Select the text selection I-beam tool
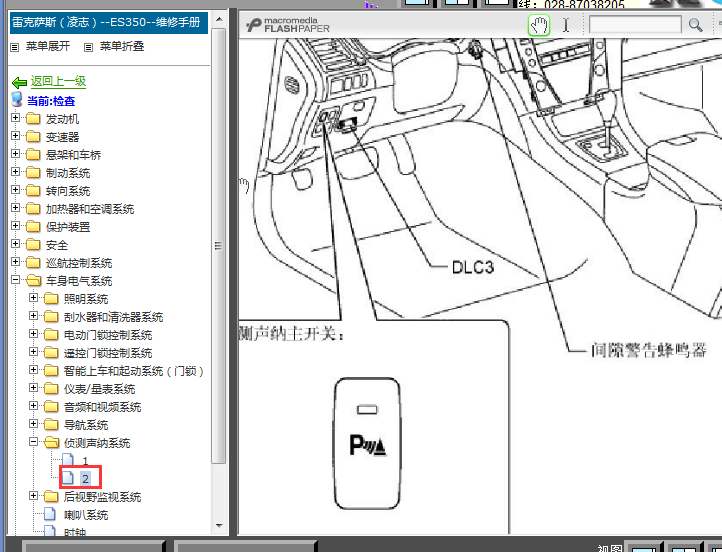The width and height of the screenshot is (722, 552). 566,25
